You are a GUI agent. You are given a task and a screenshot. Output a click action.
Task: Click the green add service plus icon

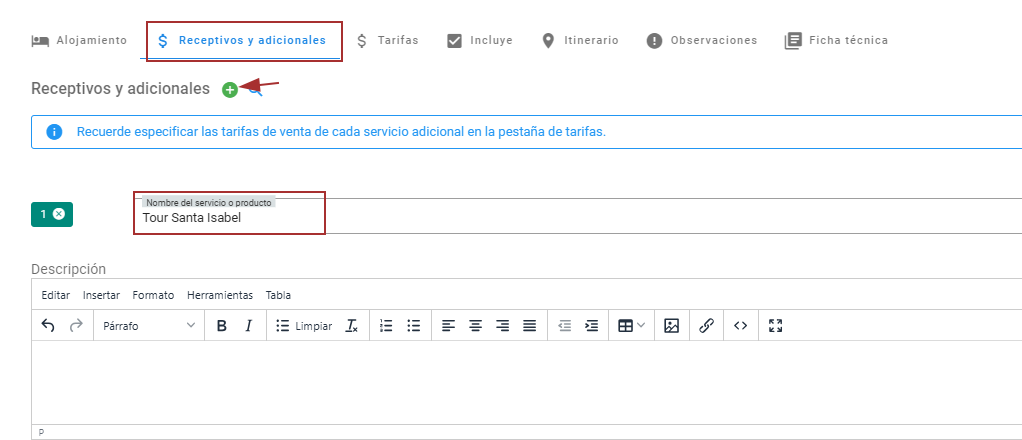click(230, 90)
